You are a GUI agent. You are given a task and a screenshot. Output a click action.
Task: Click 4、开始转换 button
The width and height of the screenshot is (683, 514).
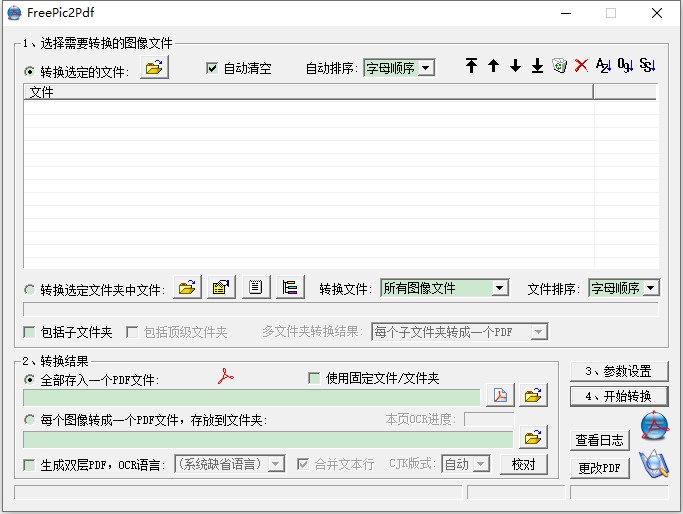(619, 396)
